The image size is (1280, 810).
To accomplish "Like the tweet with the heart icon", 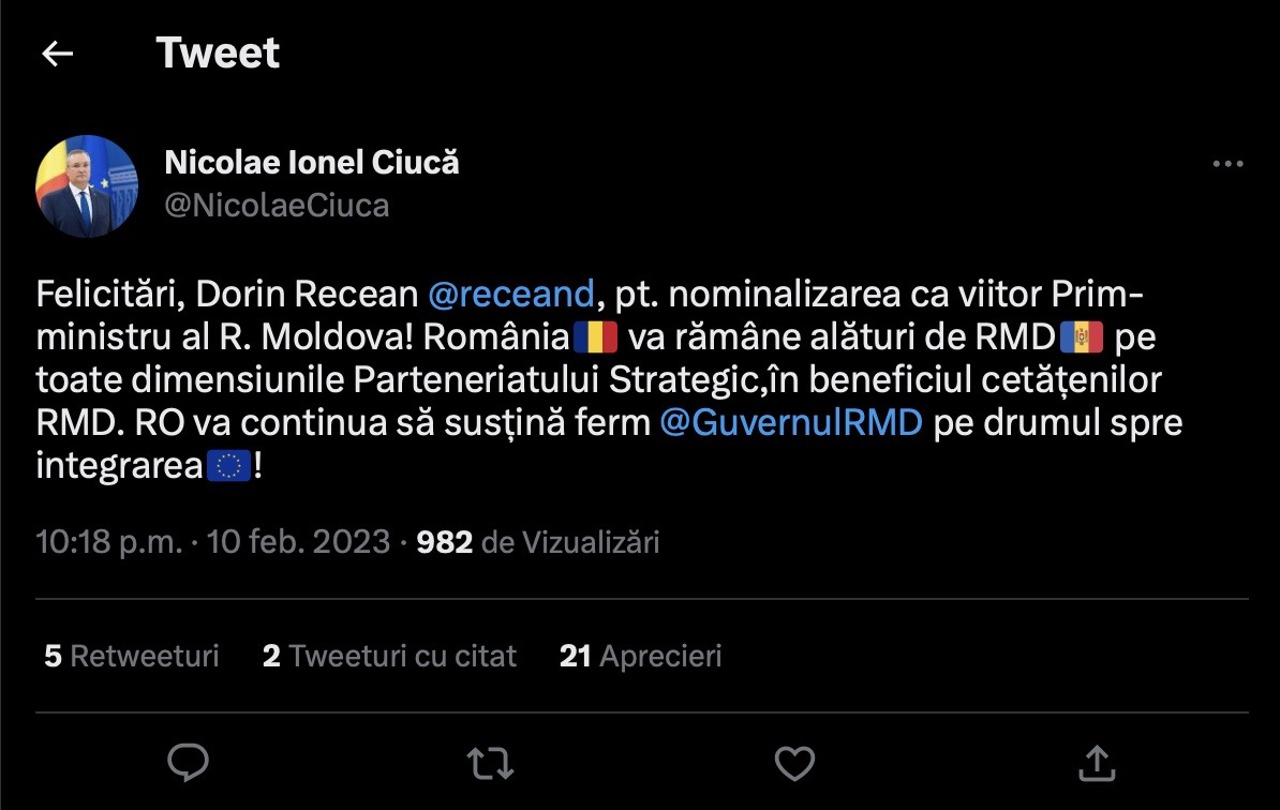I will (795, 763).
